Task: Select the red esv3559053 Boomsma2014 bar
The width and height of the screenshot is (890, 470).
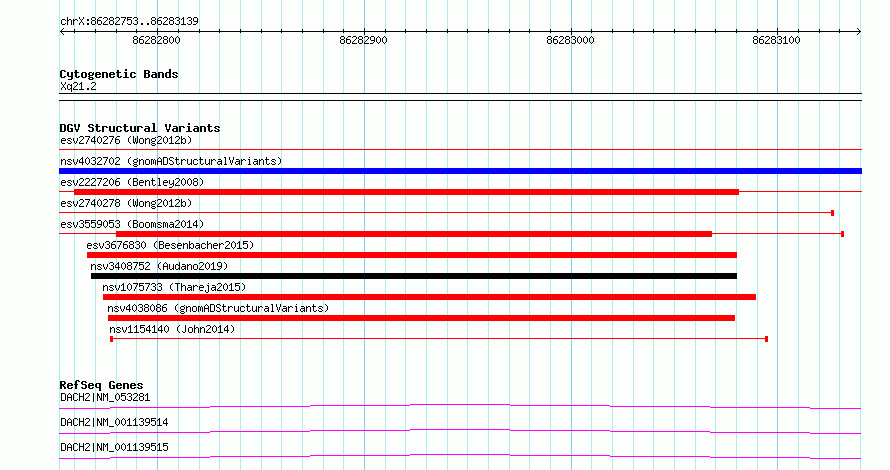Action: [414, 234]
